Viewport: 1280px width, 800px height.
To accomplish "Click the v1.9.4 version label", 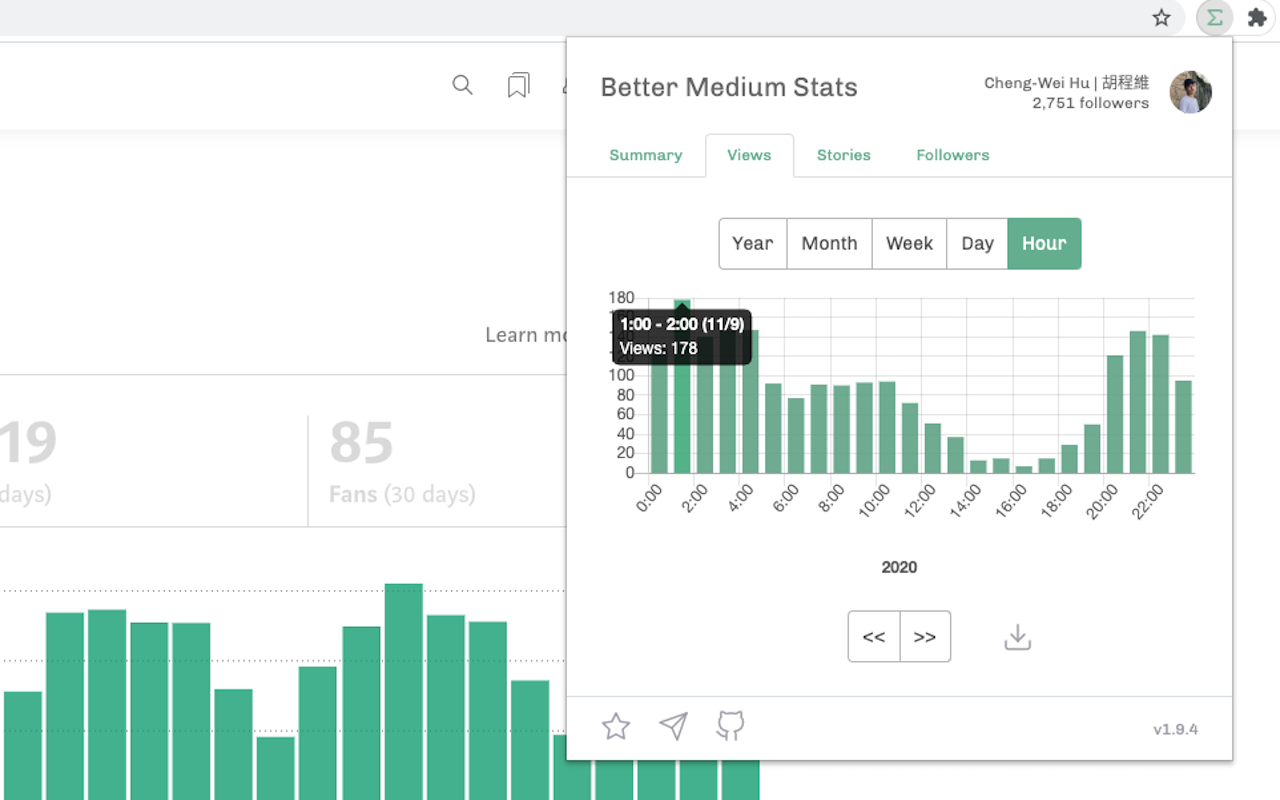I will [x=1176, y=729].
